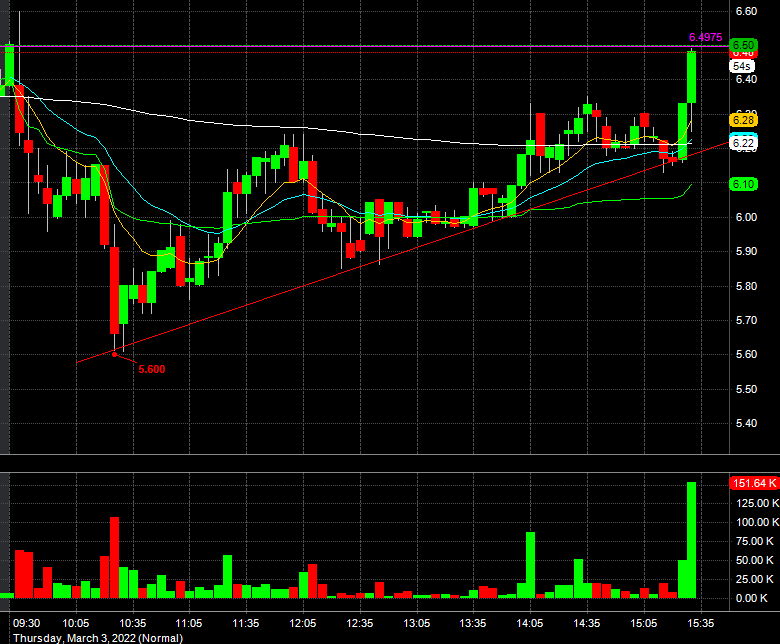Image resolution: width=780 pixels, height=644 pixels.
Task: Click the 10:05 time axis label
Action: point(76,623)
